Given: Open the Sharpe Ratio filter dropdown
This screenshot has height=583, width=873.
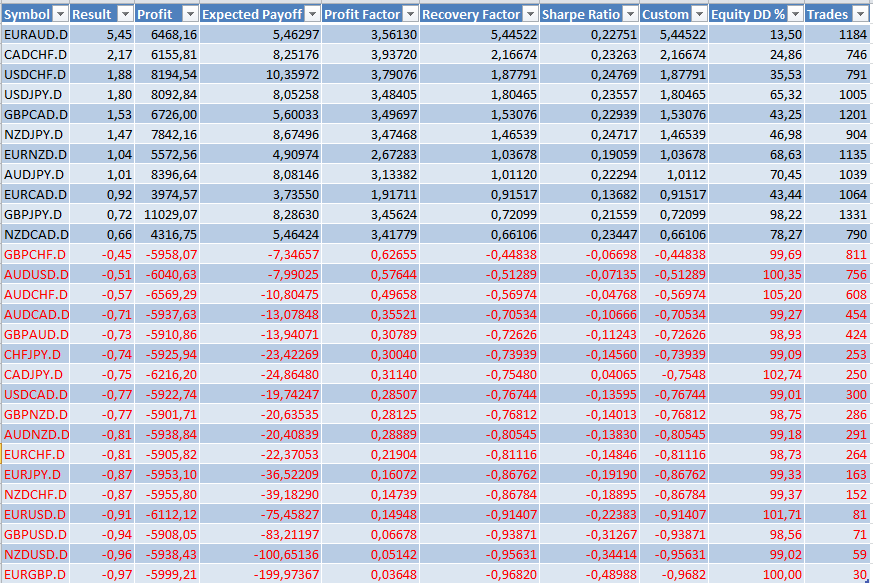Looking at the screenshot, I should point(631,14).
